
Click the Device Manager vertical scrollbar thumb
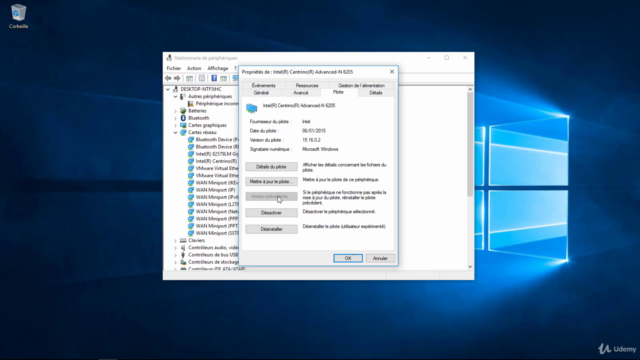tap(470, 144)
